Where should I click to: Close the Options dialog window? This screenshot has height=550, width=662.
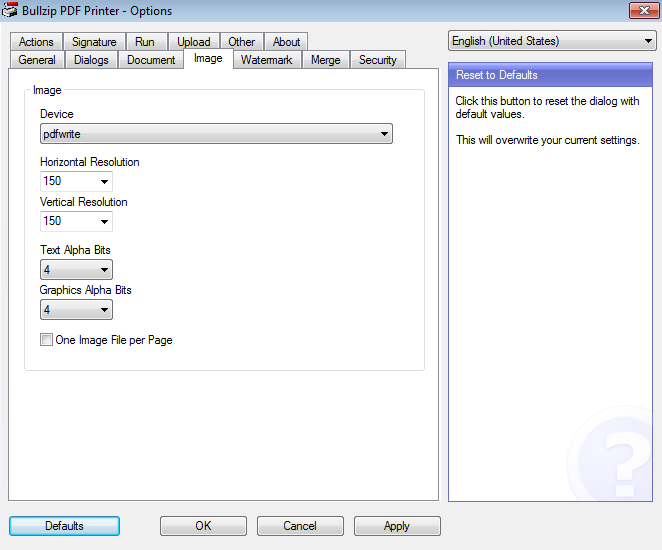coord(643,11)
